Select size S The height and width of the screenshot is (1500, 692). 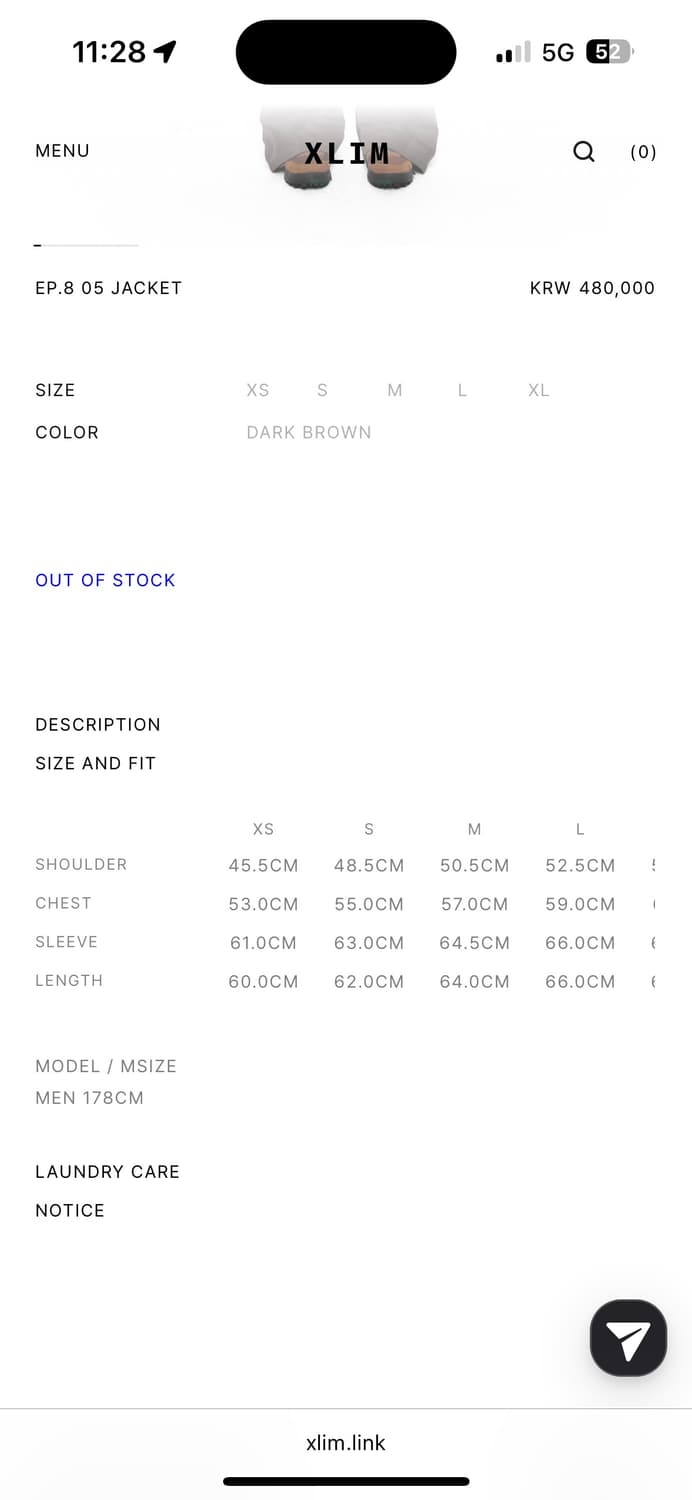click(x=322, y=390)
